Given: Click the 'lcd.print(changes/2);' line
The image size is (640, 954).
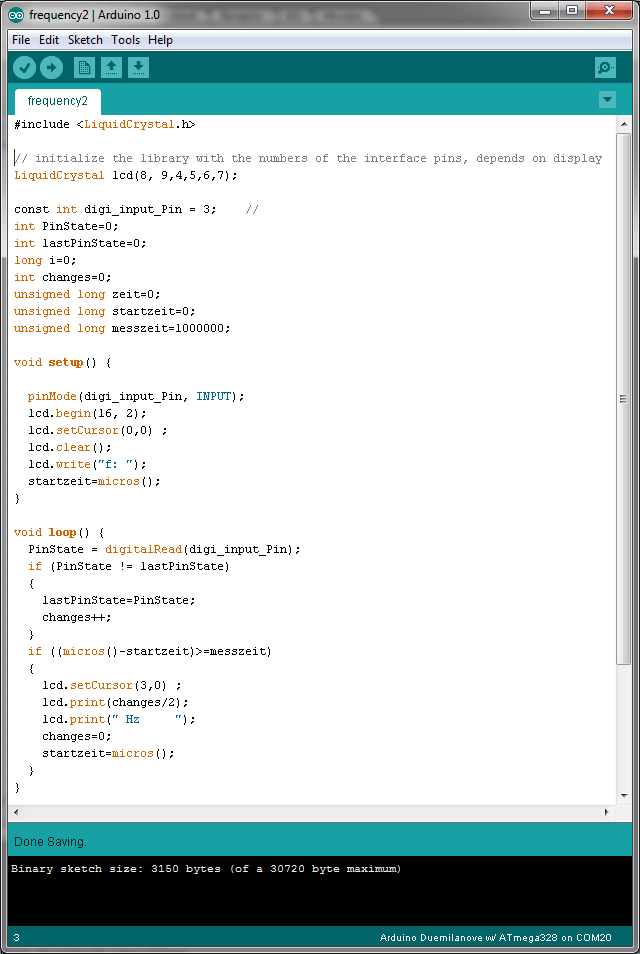Looking at the screenshot, I should point(115,703).
